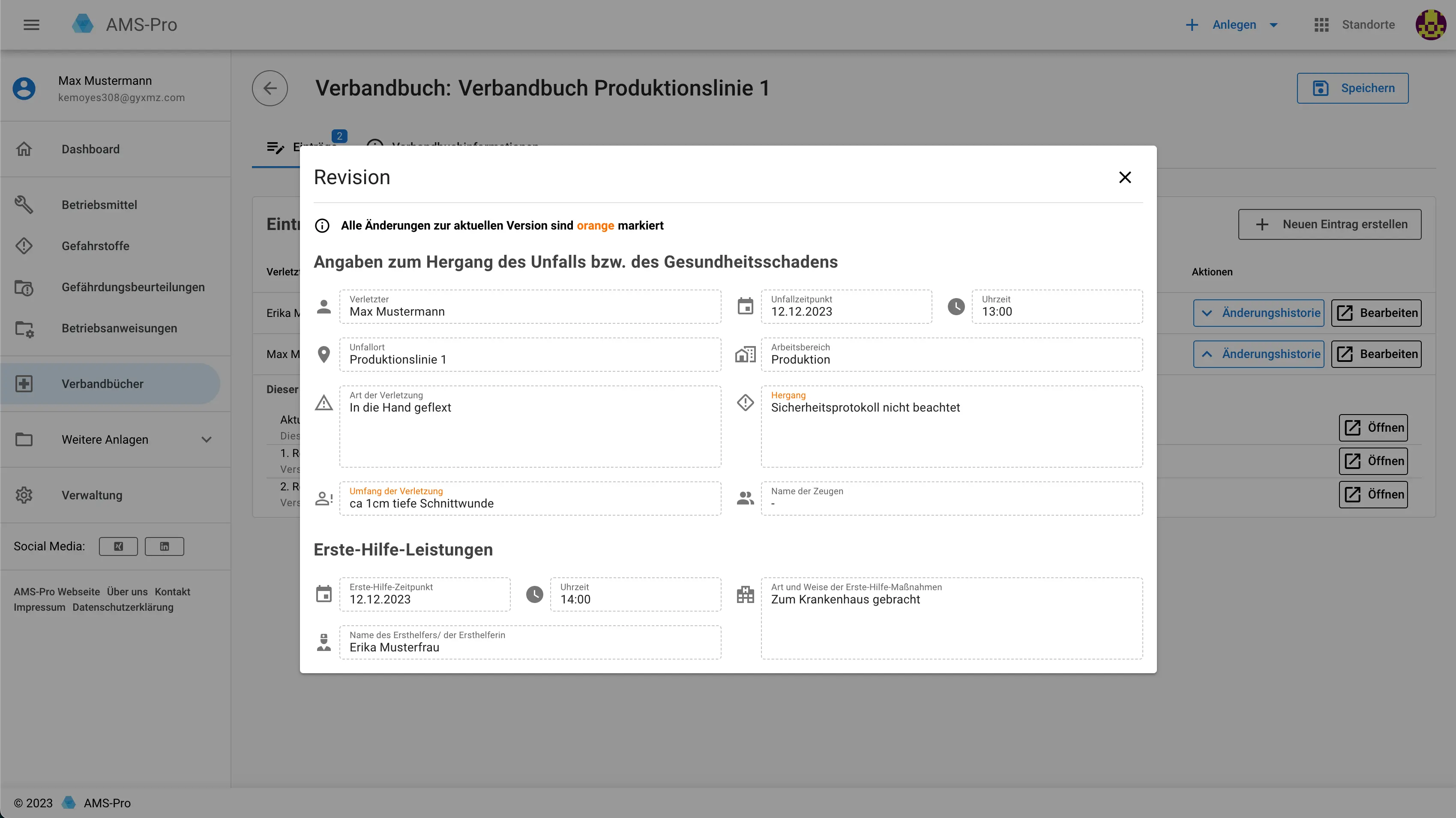Close the Revision dialog

tap(1125, 177)
